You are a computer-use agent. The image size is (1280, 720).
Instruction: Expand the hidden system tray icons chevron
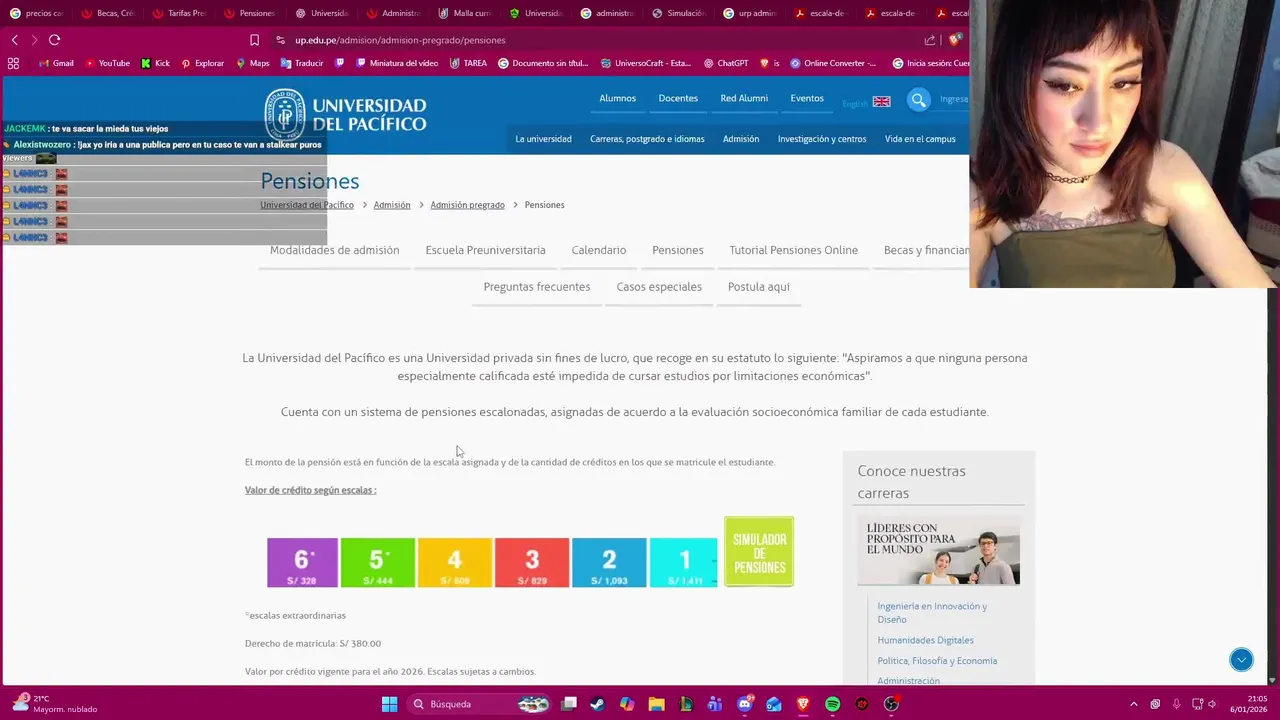(x=1133, y=704)
